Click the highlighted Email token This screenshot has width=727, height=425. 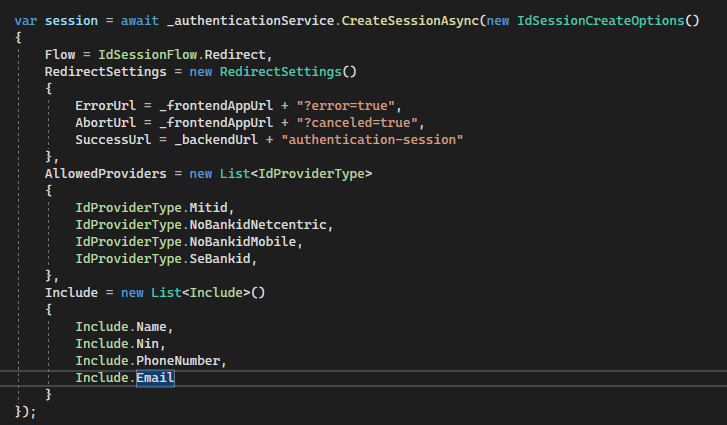tap(155, 378)
